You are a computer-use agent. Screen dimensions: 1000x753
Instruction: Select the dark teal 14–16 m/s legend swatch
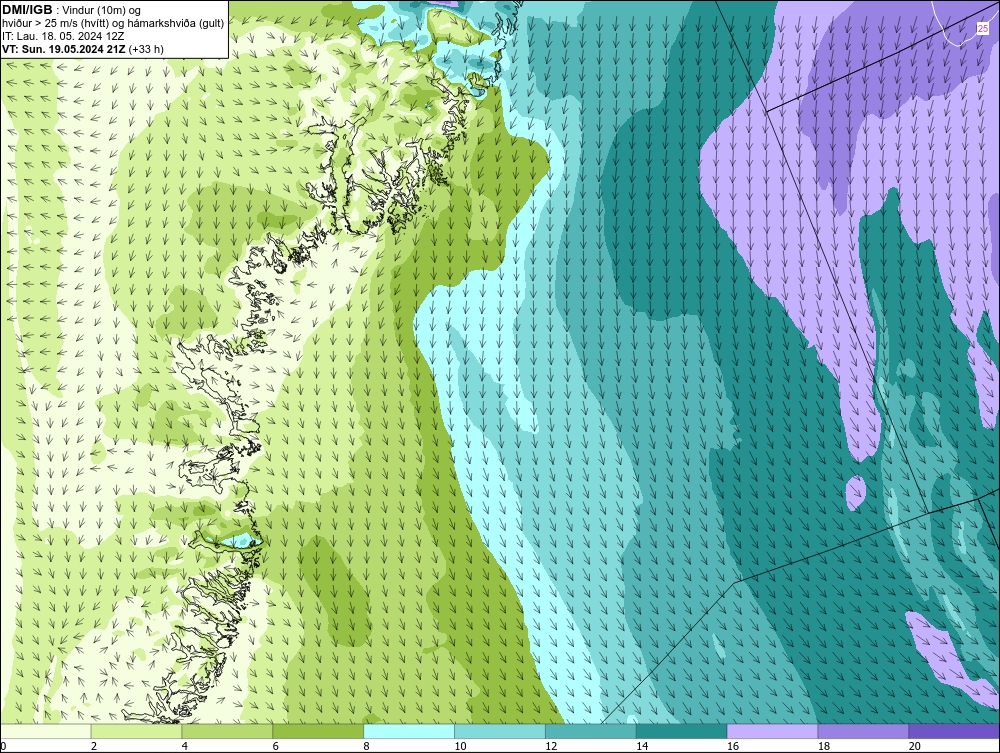pos(682,731)
